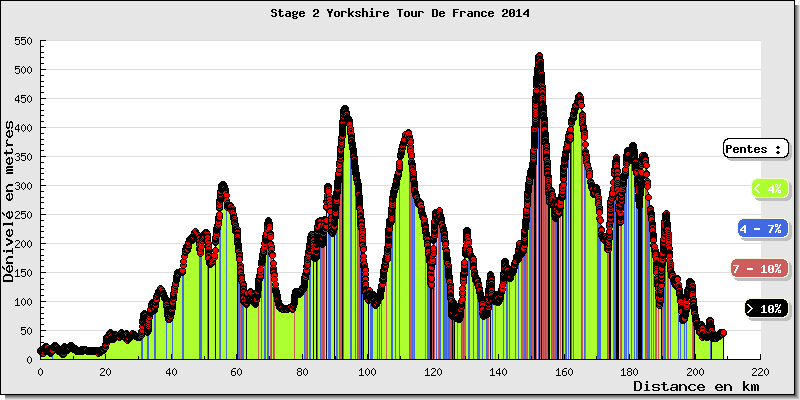
Task: Click the chart title 'Stage 2 Yorkshire Tour De France 2014'
Action: click(399, 13)
